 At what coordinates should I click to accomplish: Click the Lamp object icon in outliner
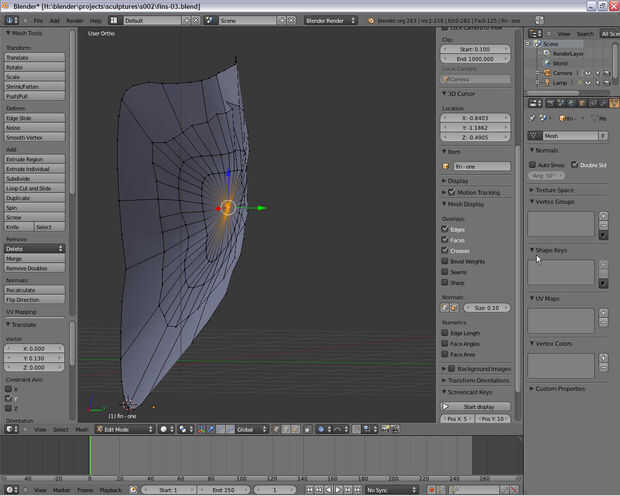[547, 82]
